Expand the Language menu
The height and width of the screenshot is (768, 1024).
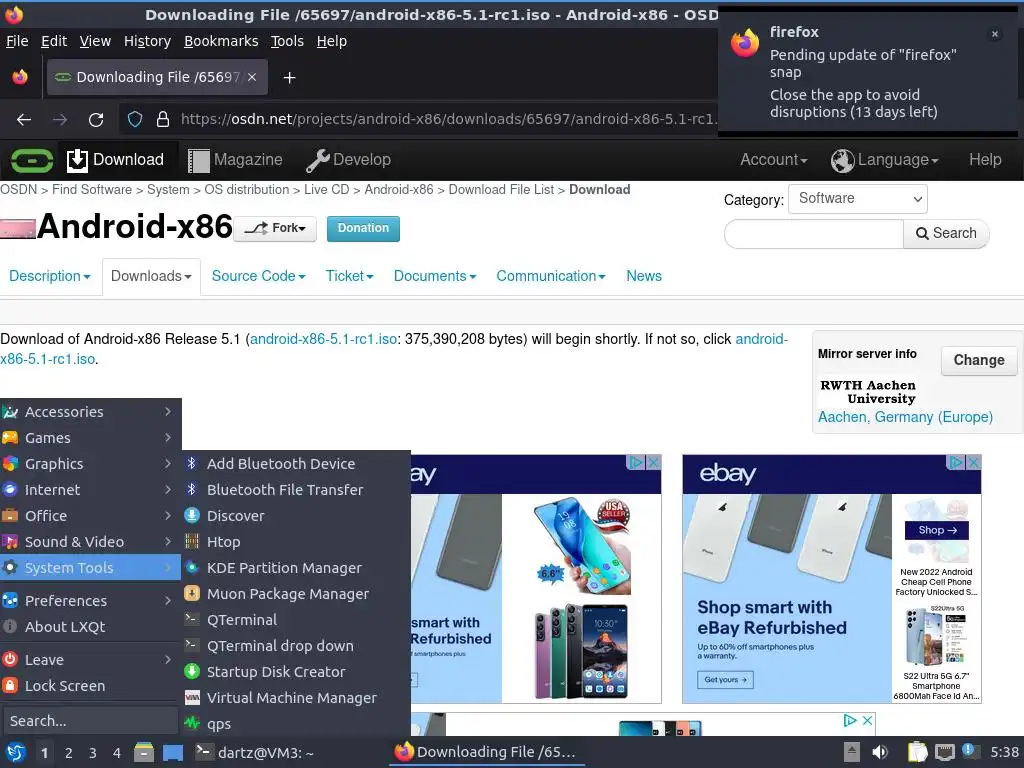pyautogui.click(x=885, y=160)
